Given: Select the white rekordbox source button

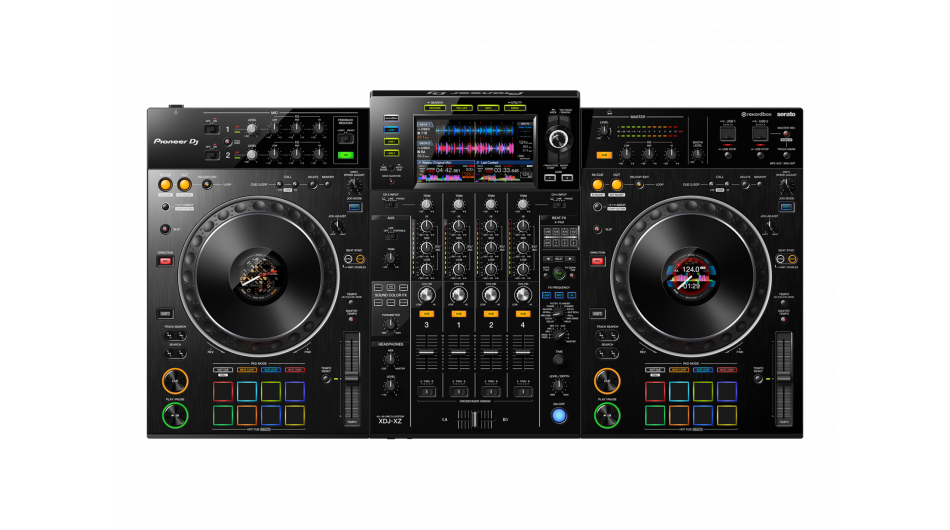Looking at the screenshot, I should (x=391, y=118).
